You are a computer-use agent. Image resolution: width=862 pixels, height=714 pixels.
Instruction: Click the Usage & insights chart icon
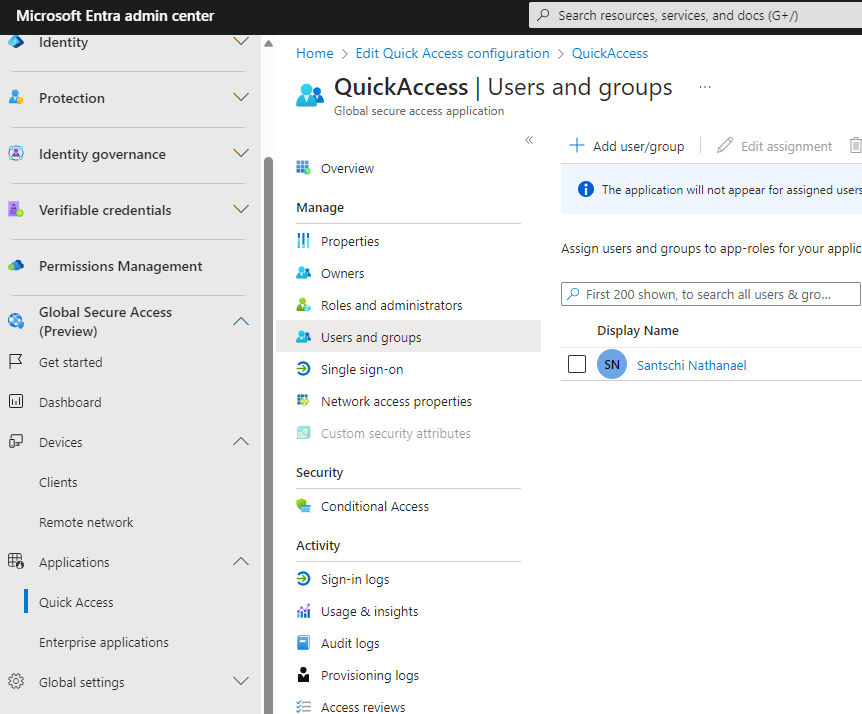coord(304,610)
